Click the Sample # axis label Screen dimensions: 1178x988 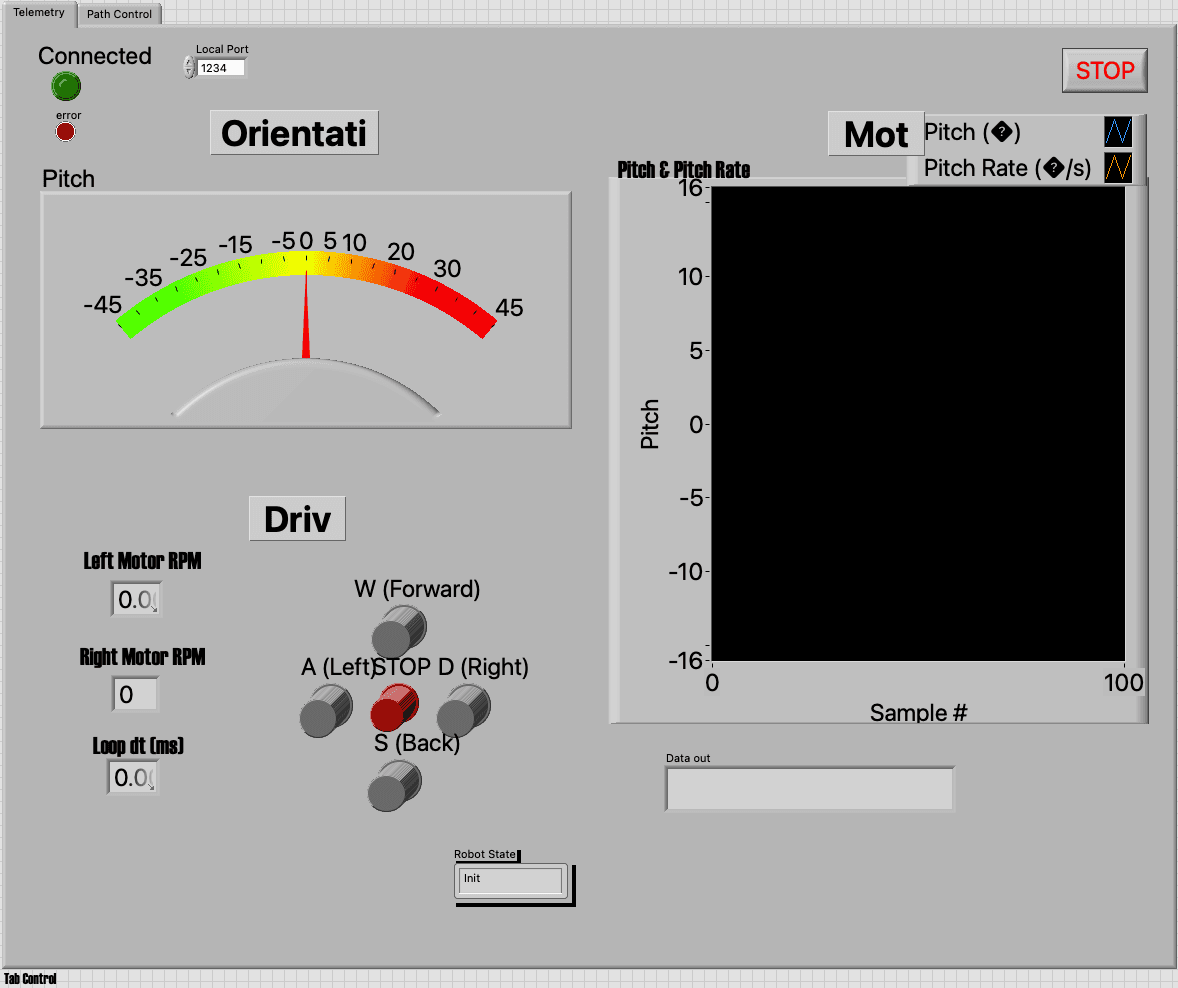click(x=918, y=712)
